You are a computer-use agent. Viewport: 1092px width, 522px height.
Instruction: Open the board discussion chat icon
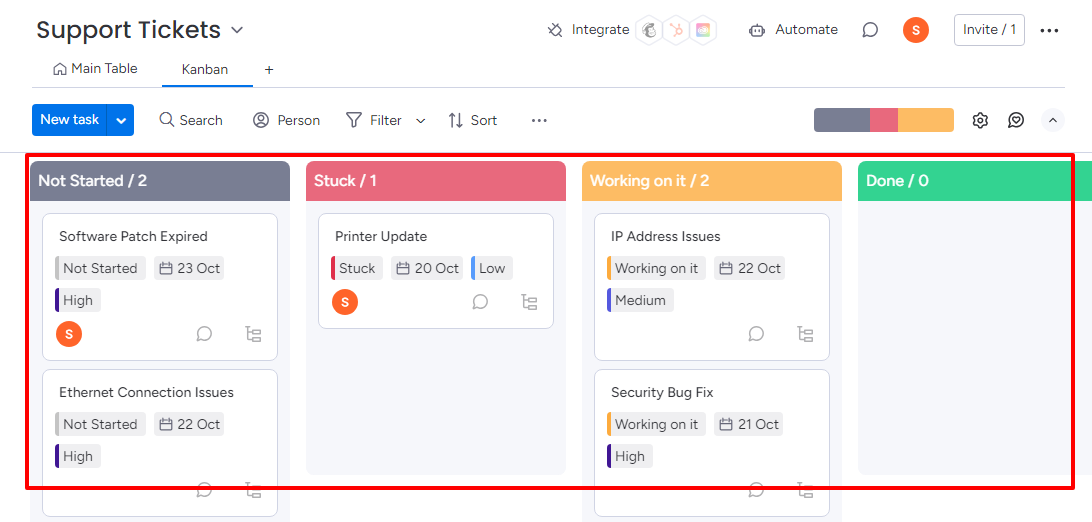(x=870, y=30)
